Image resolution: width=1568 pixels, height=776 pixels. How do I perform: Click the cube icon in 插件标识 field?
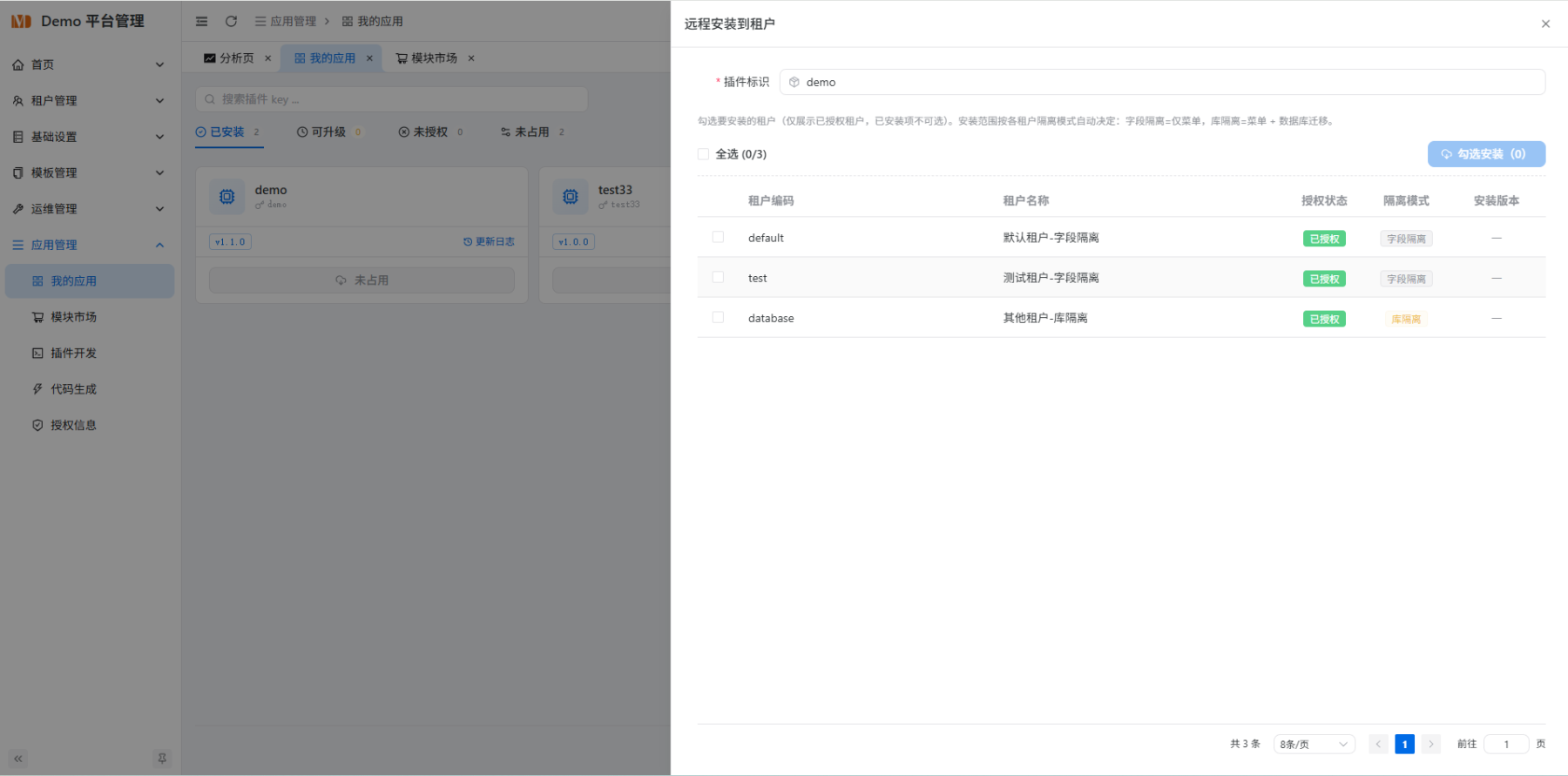(x=794, y=82)
